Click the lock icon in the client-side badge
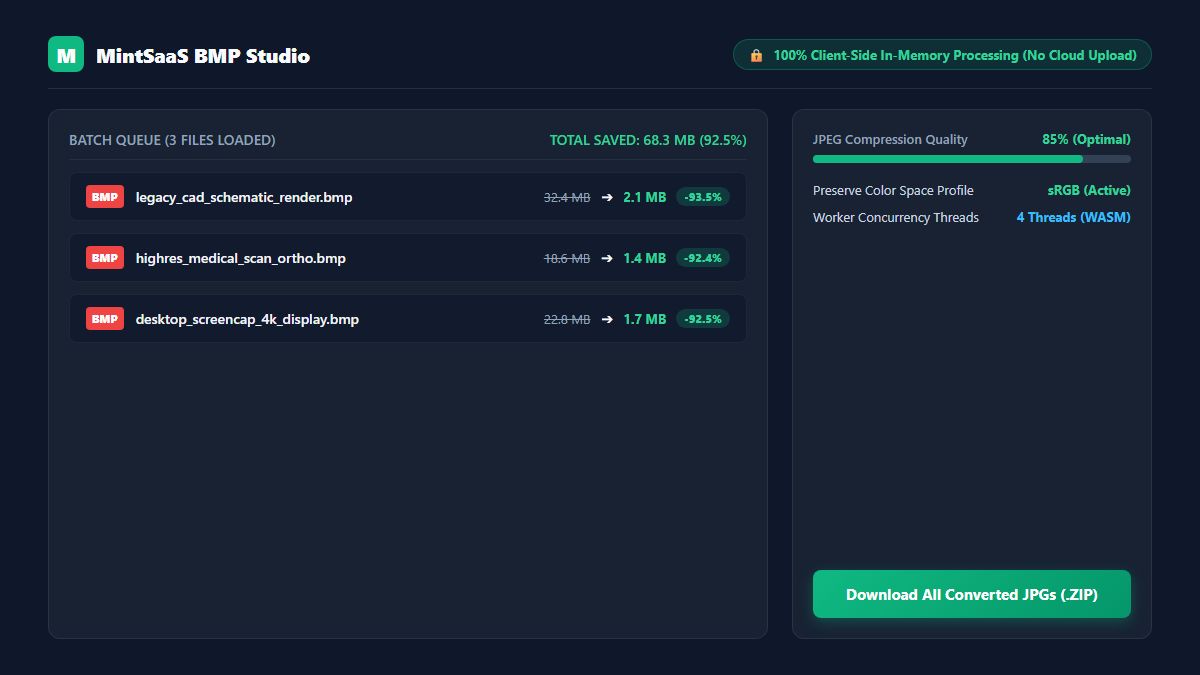Viewport: 1200px width, 675px height. [756, 55]
